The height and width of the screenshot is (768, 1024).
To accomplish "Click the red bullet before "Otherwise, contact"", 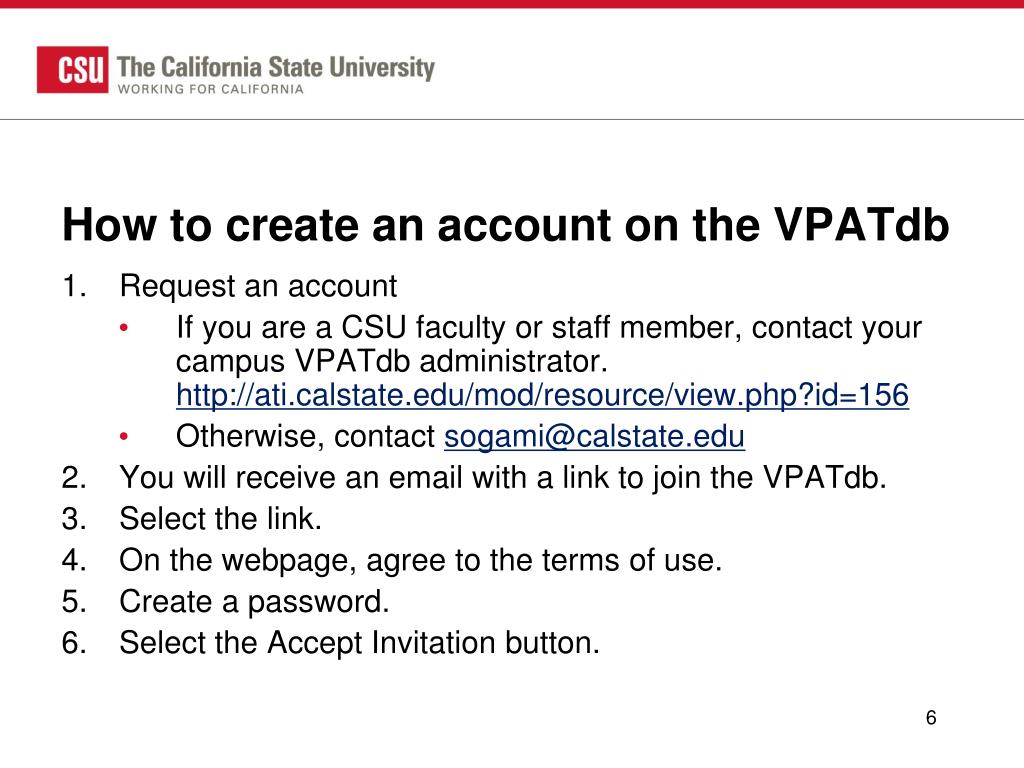I will pyautogui.click(x=124, y=438).
